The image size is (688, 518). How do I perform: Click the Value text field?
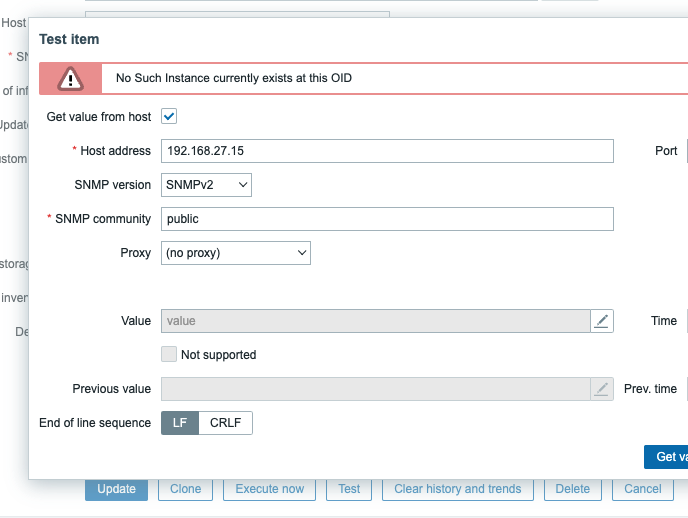coord(375,321)
